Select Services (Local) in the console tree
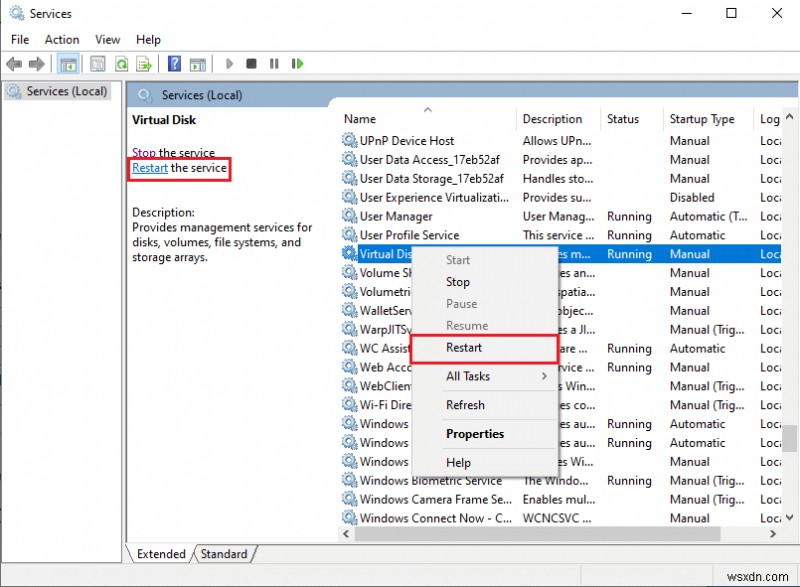Screen dimensions: 800x587 click(x=58, y=91)
